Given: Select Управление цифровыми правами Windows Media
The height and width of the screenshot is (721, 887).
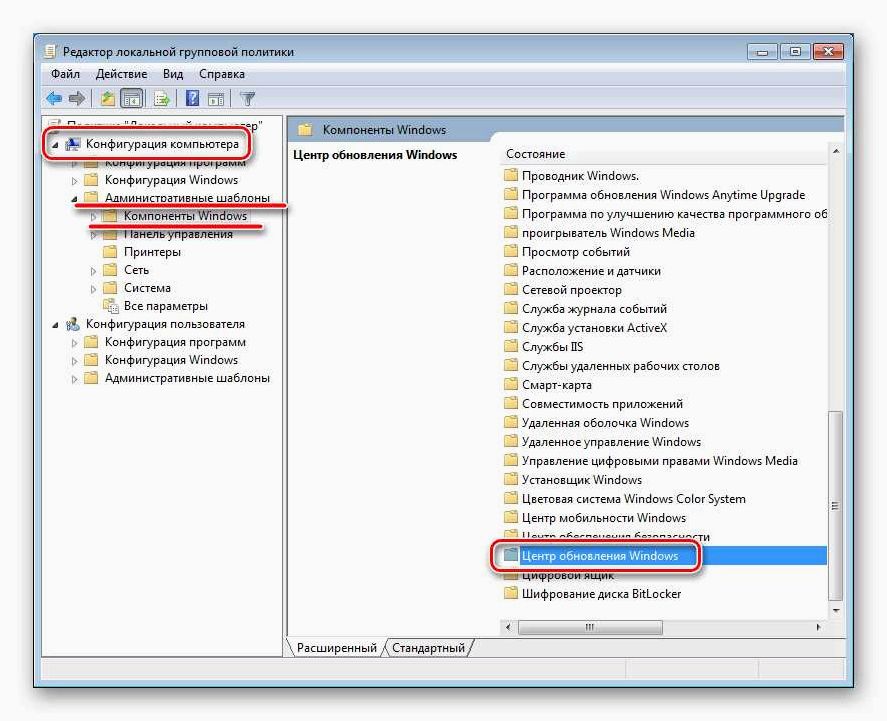Looking at the screenshot, I should [660, 461].
